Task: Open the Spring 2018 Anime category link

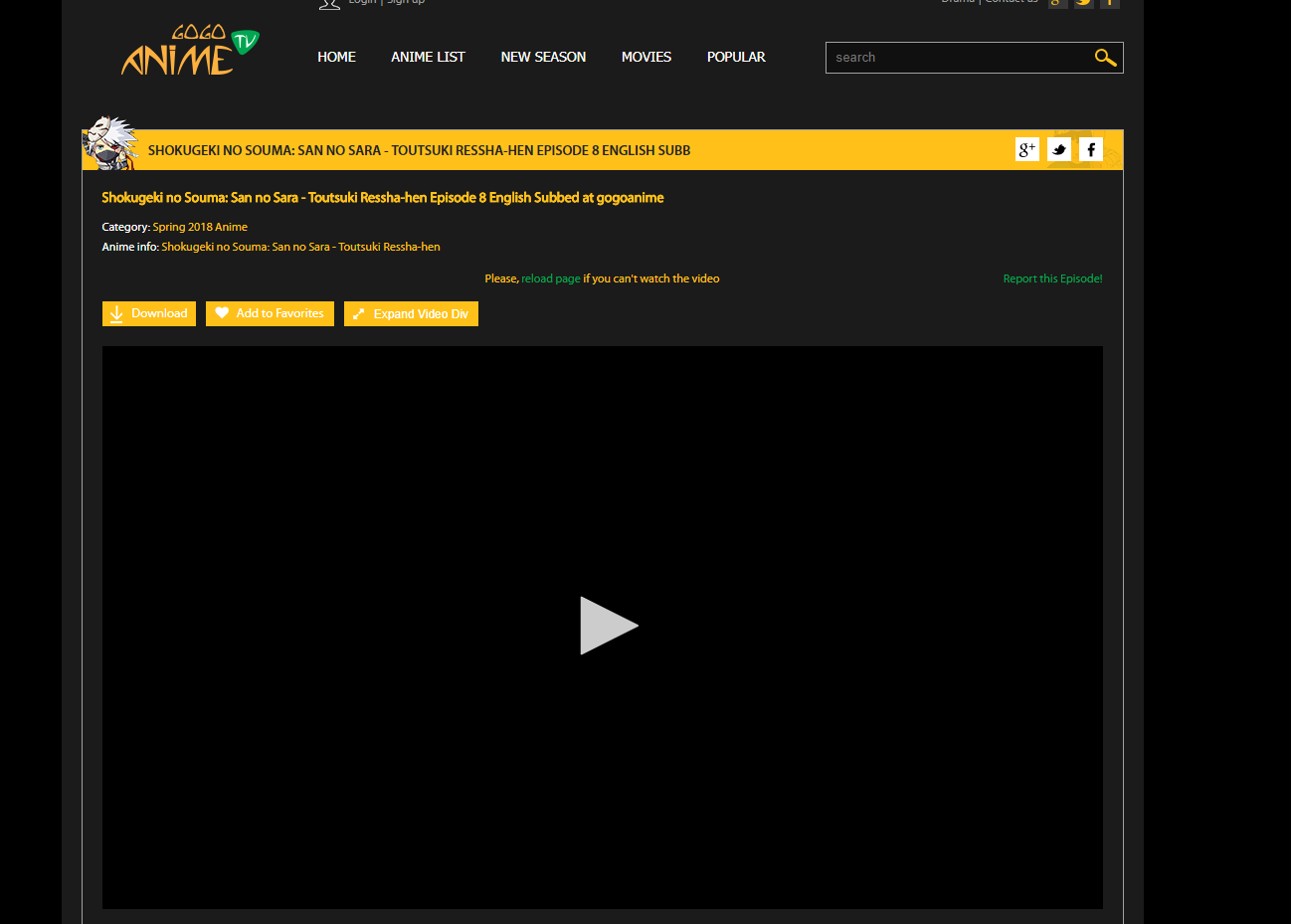Action: pos(200,227)
